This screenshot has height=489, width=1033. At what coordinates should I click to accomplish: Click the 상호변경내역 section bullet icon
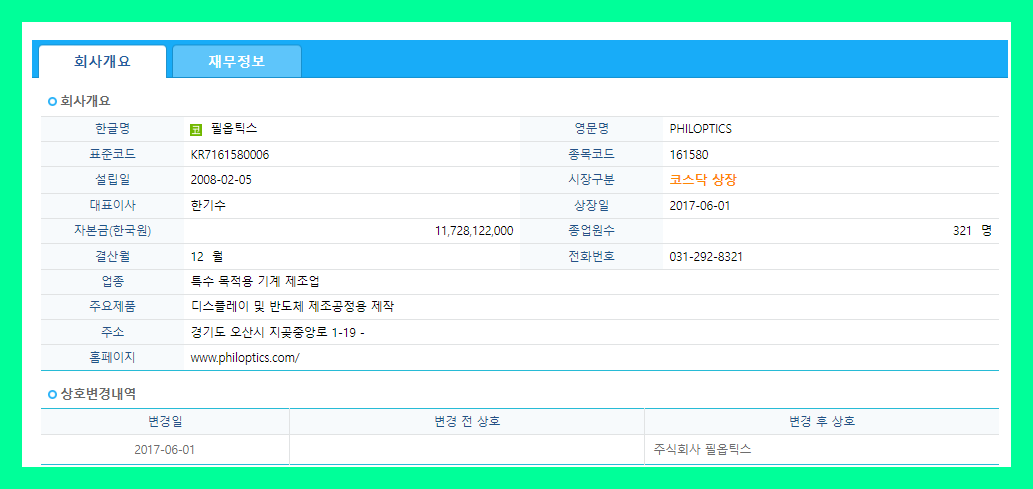[53, 395]
